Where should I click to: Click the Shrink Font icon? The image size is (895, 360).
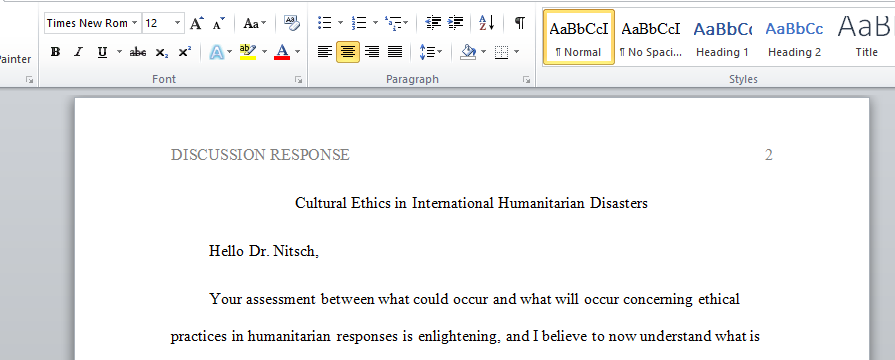(x=219, y=23)
